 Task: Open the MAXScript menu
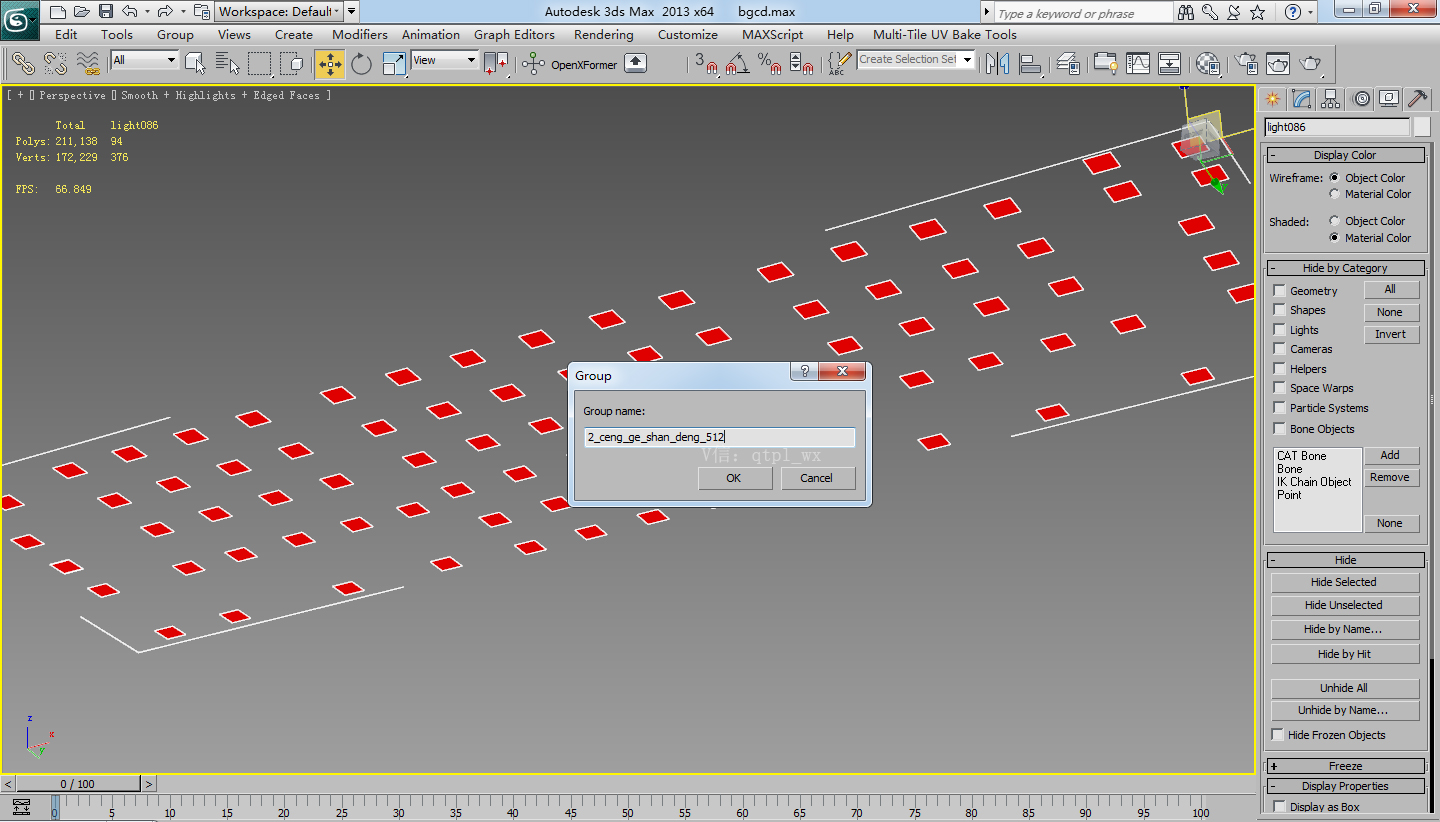click(773, 34)
